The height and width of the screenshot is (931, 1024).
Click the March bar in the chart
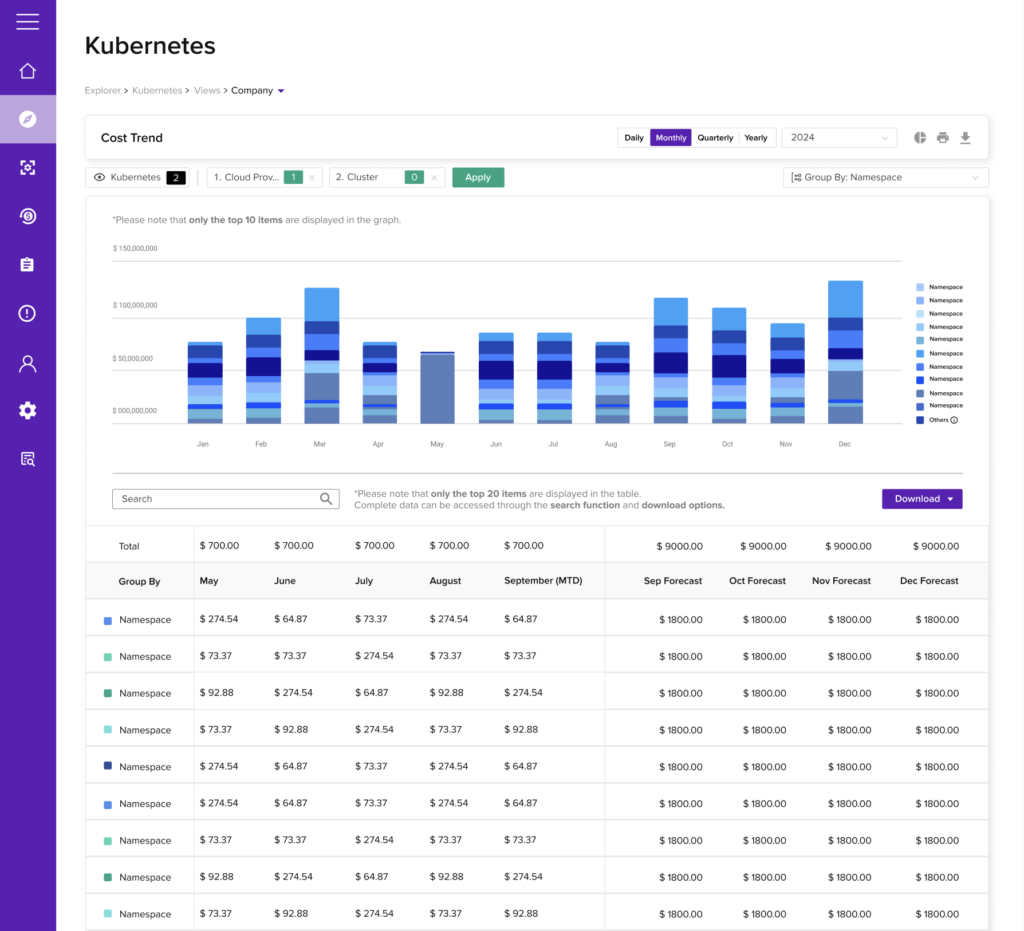321,355
